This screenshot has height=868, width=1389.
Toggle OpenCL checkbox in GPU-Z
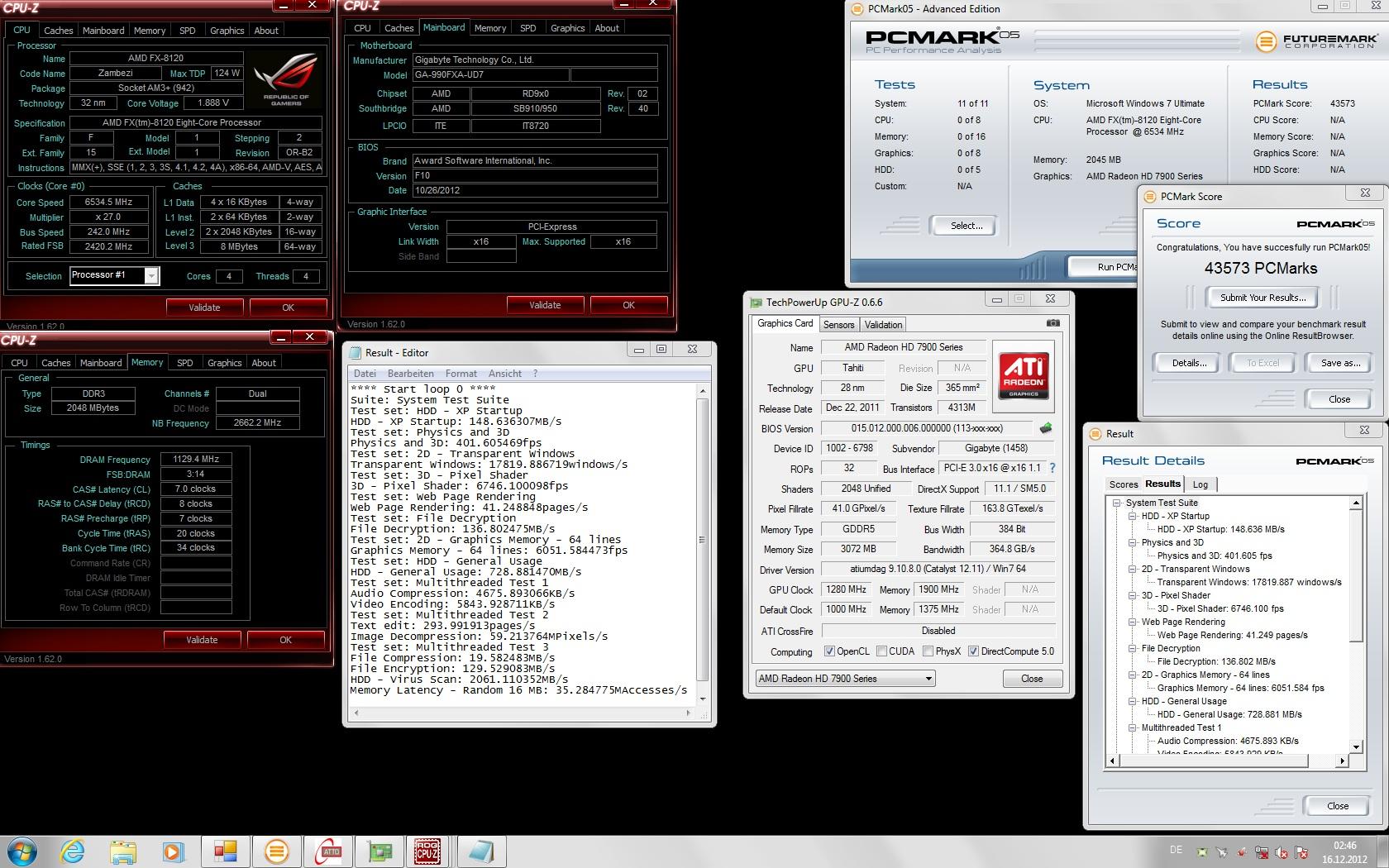coord(829,651)
